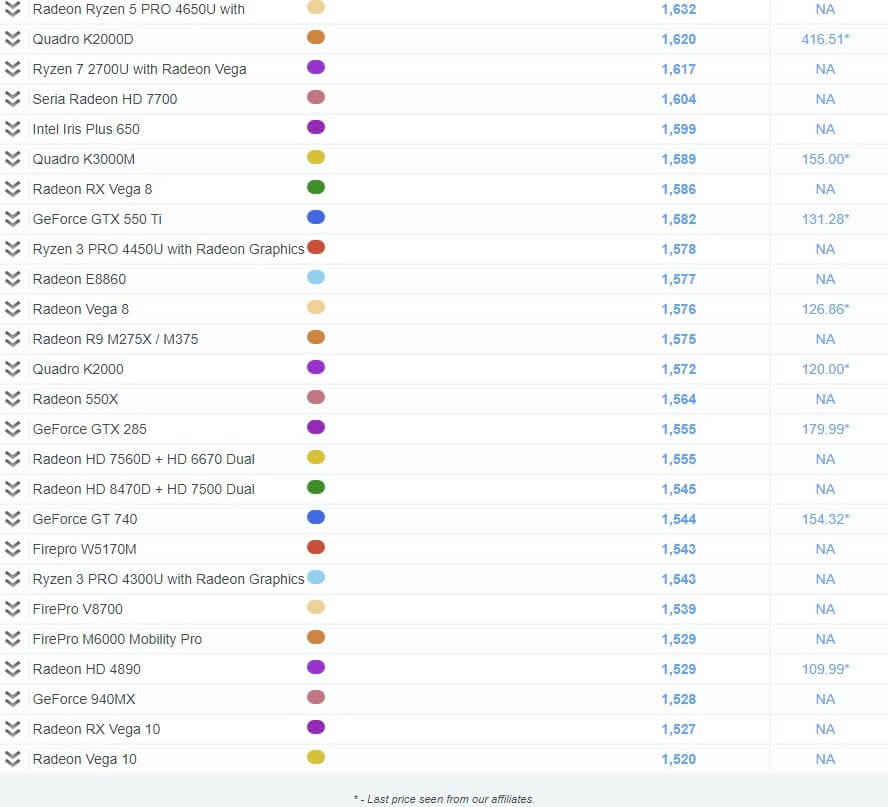Click red swatch beside Firepro W5170M

(315, 548)
